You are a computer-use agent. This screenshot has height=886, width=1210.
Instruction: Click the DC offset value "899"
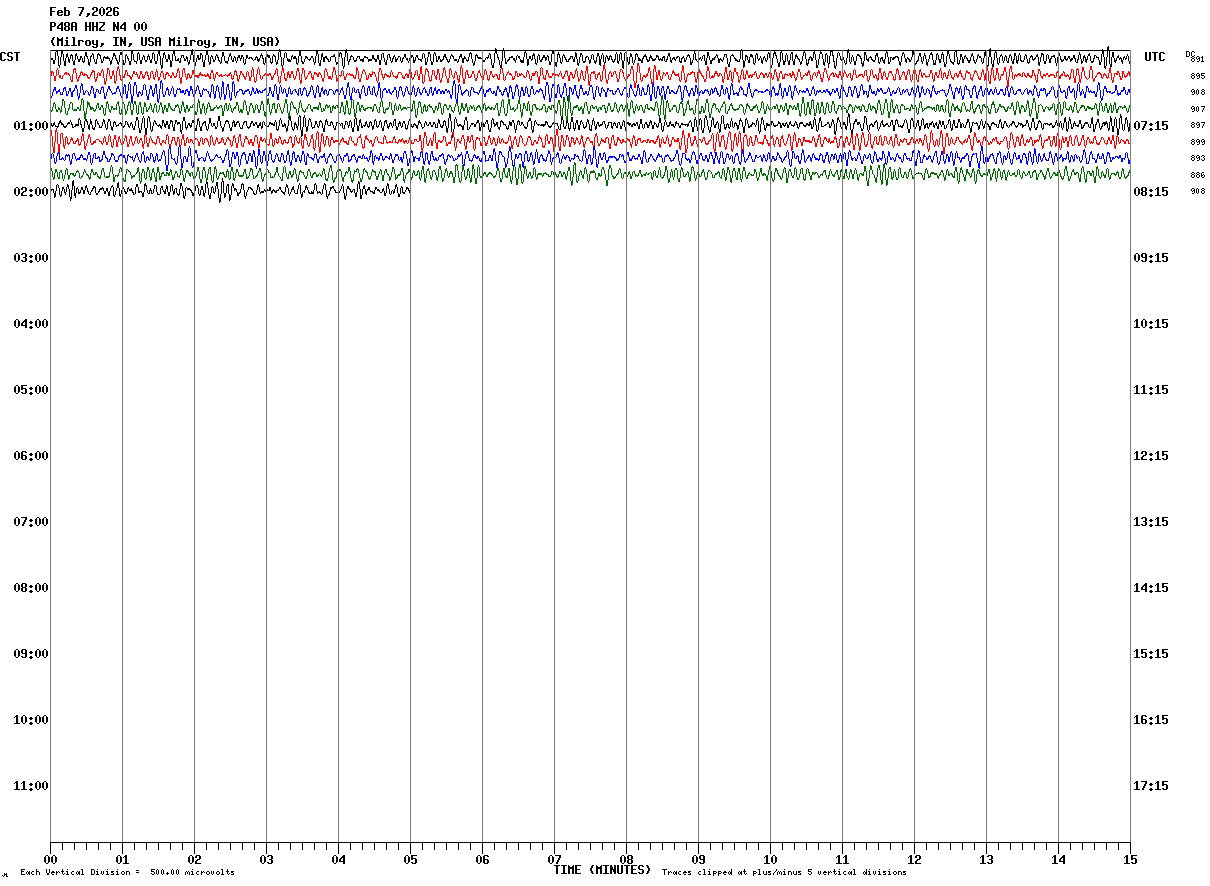tap(1198, 142)
